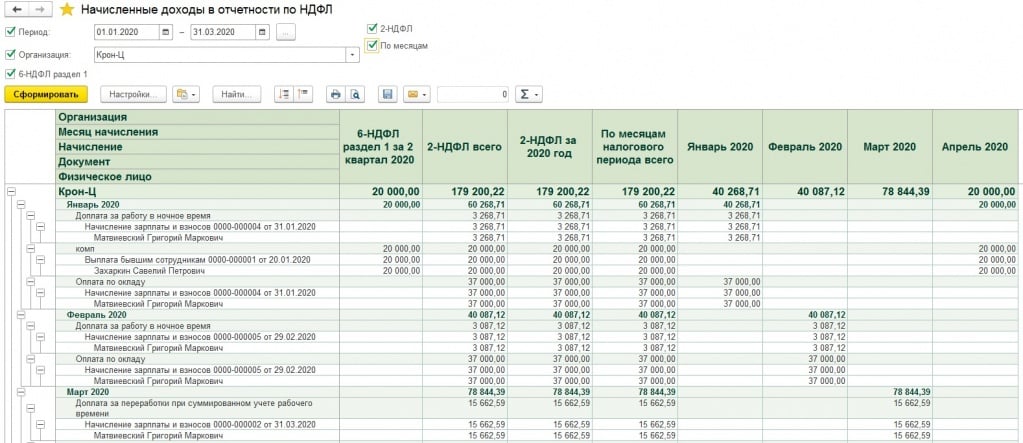Click the forward navigation arrow
The image size is (1023, 443).
[40, 9]
